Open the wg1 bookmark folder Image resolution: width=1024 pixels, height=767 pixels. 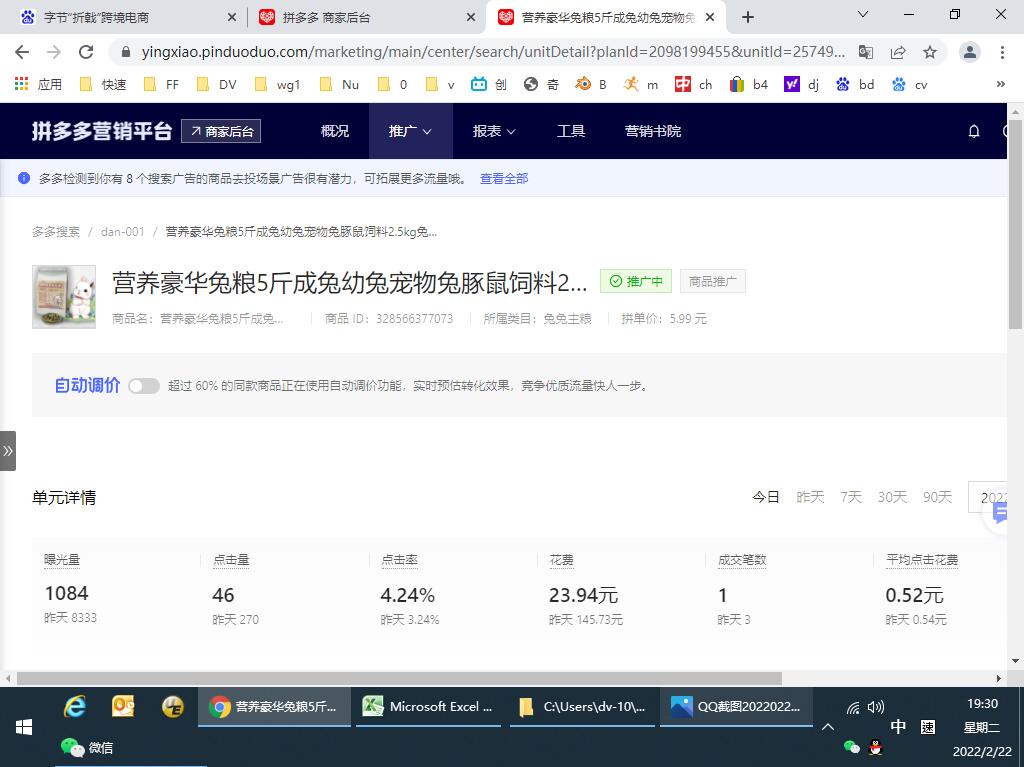(278, 84)
